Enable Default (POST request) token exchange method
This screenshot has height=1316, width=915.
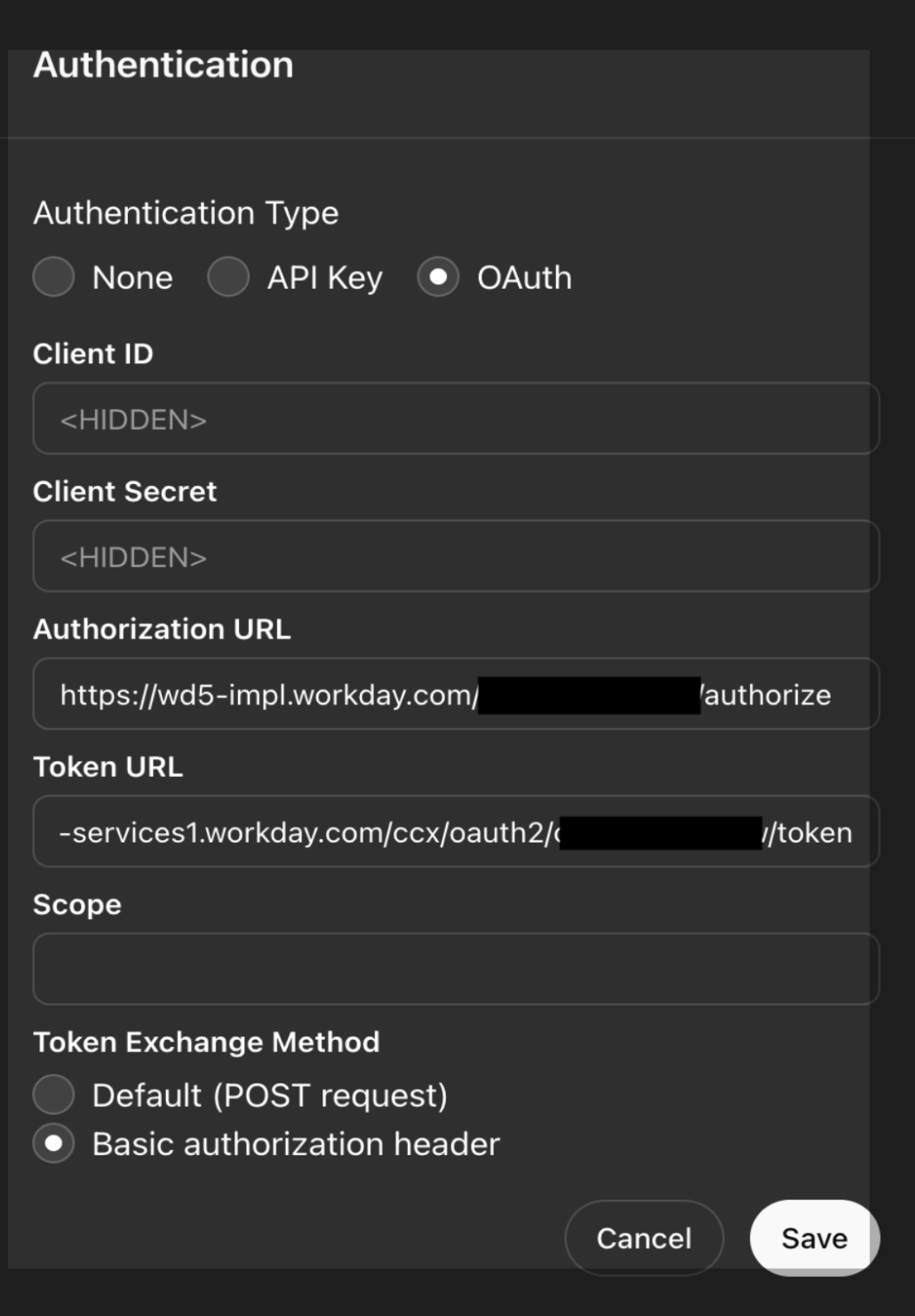[x=53, y=1094]
